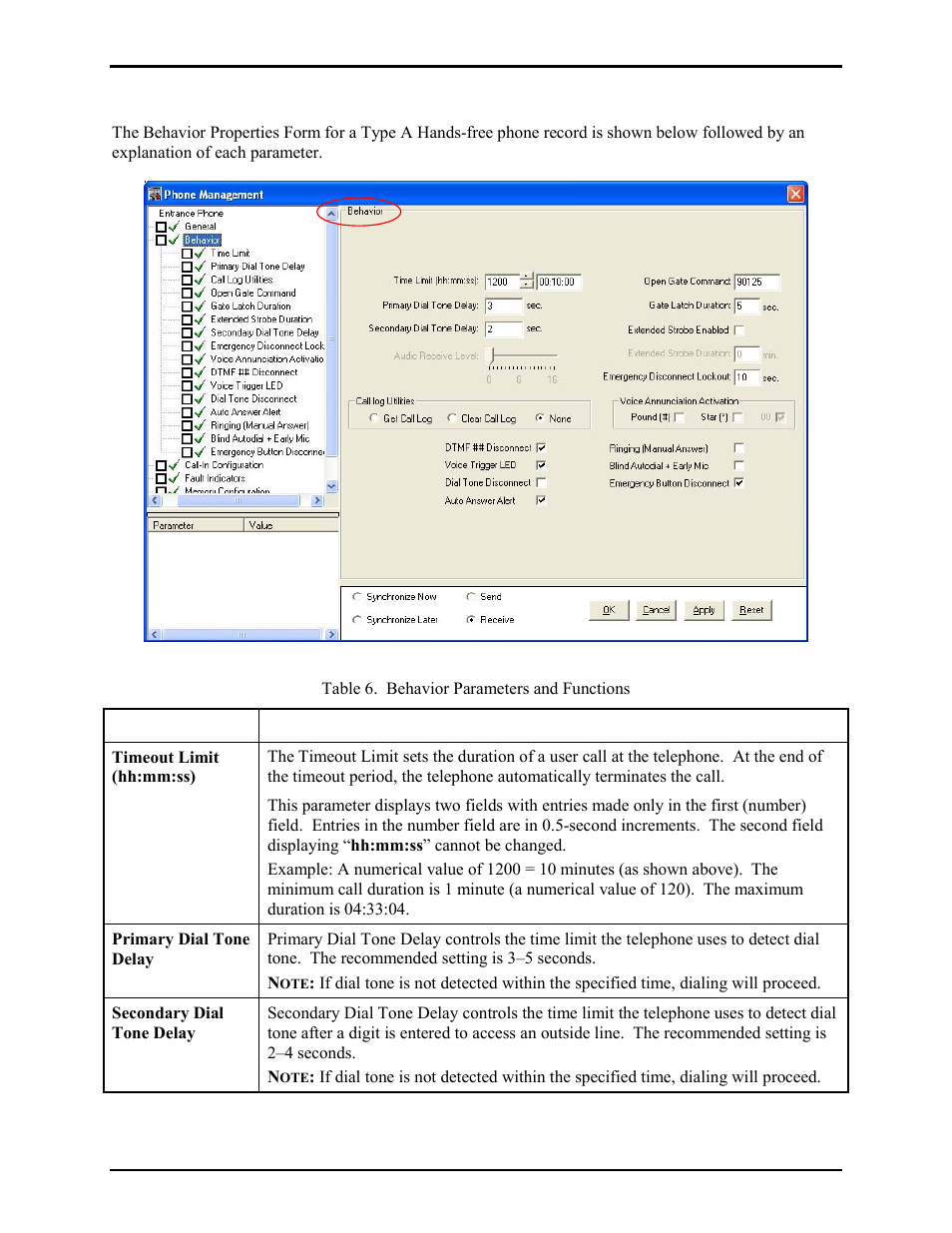Viewport: 952px width, 1233px height.
Task: Click the Value column header
Action: click(x=291, y=525)
